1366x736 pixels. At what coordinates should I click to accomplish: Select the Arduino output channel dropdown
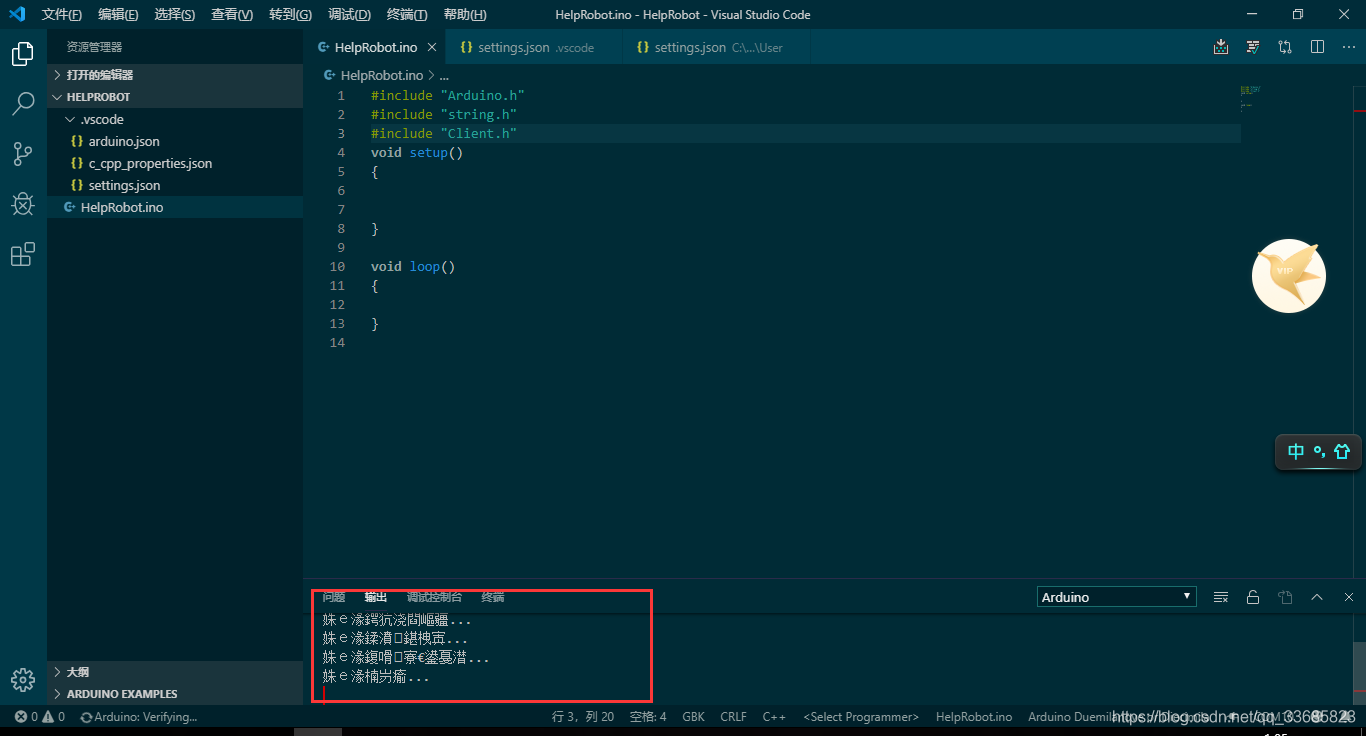(x=1117, y=597)
